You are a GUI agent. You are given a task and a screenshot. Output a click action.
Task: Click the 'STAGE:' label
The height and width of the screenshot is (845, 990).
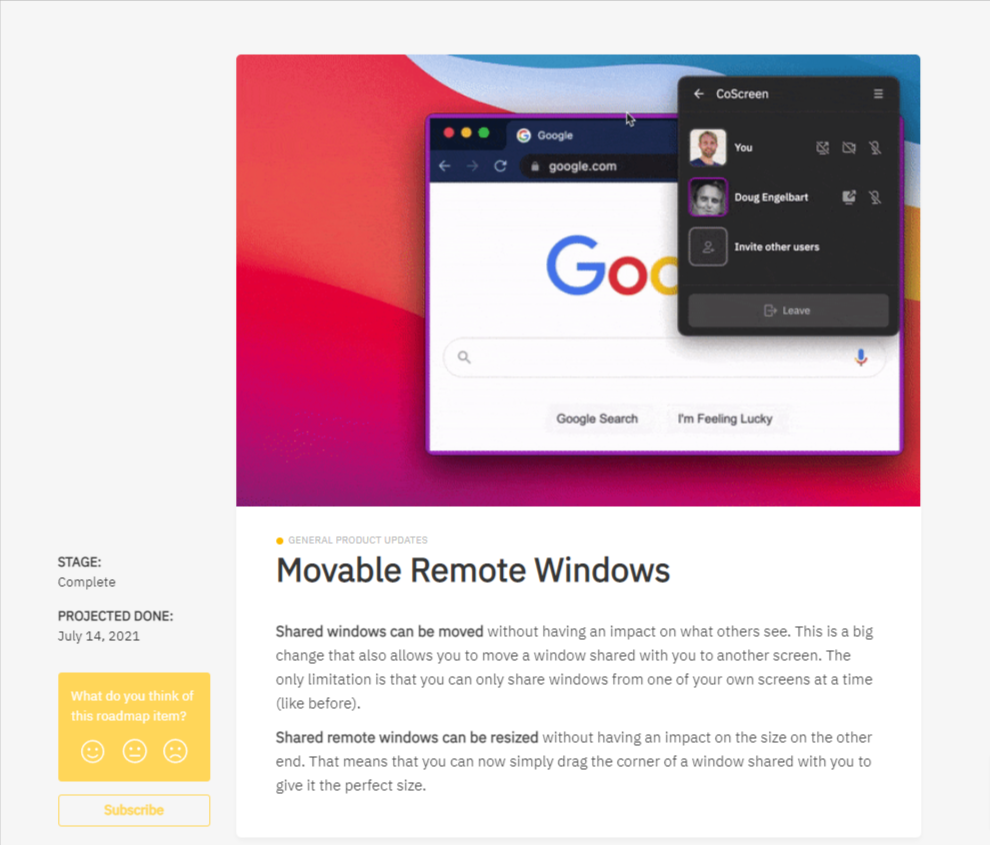pos(80,562)
